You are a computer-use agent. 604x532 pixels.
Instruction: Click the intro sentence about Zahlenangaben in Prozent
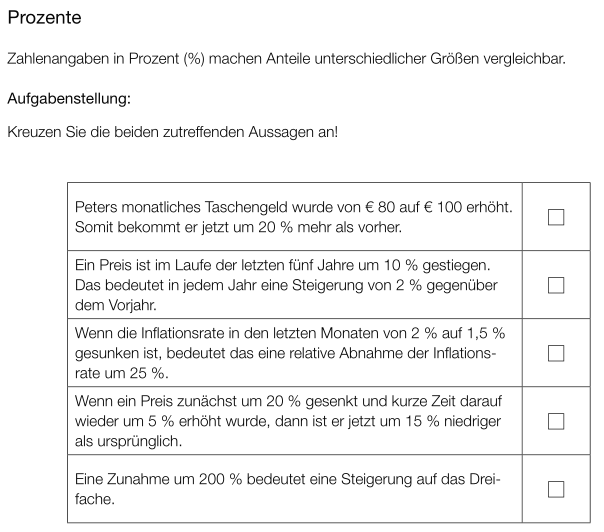[286, 59]
